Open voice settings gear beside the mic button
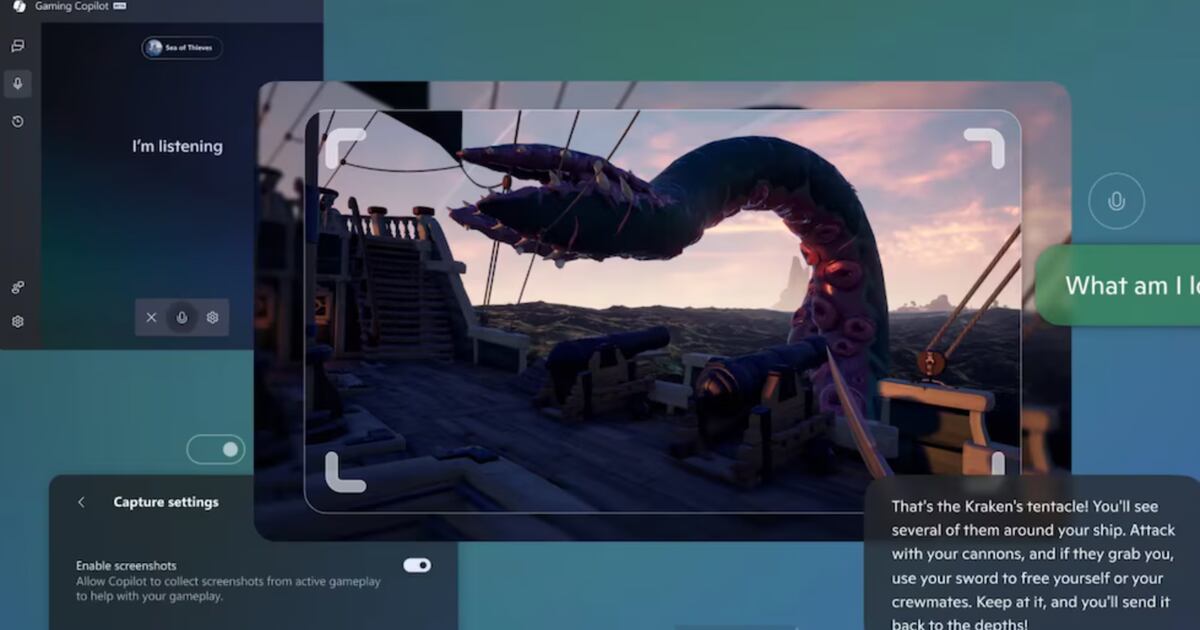Image resolution: width=1200 pixels, height=630 pixels. pos(212,317)
